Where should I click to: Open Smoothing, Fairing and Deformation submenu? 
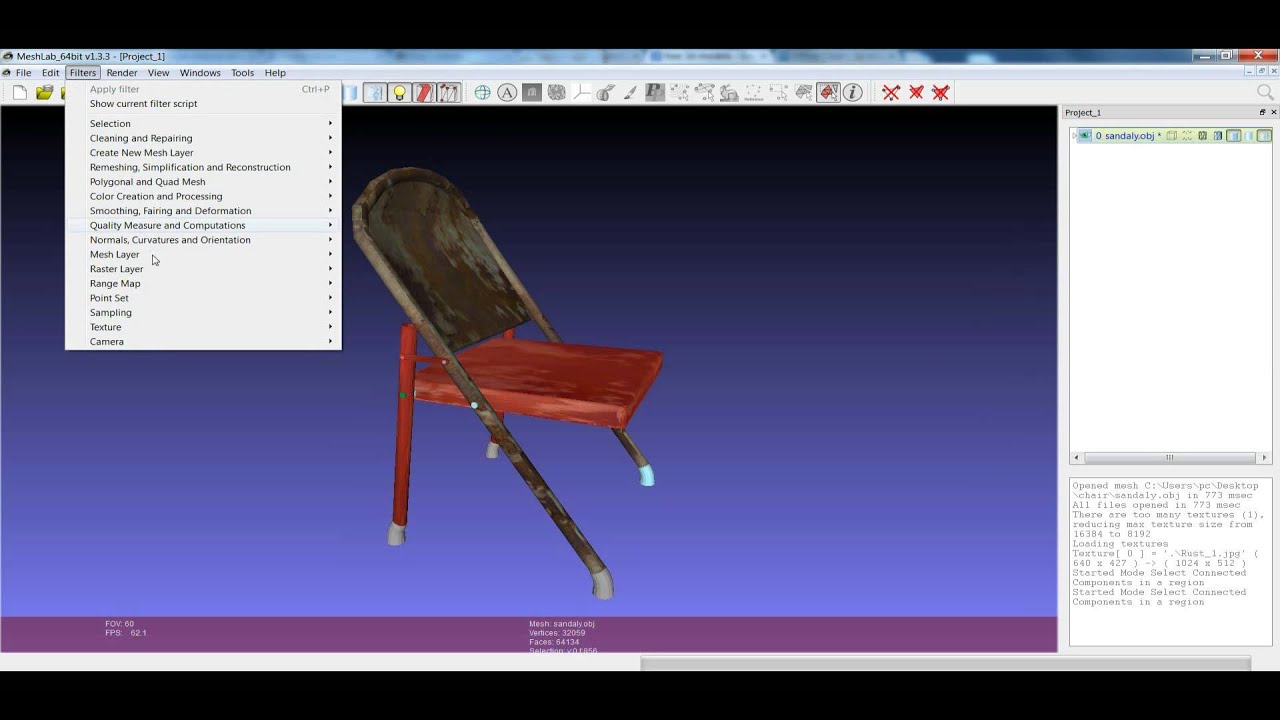click(x=203, y=210)
